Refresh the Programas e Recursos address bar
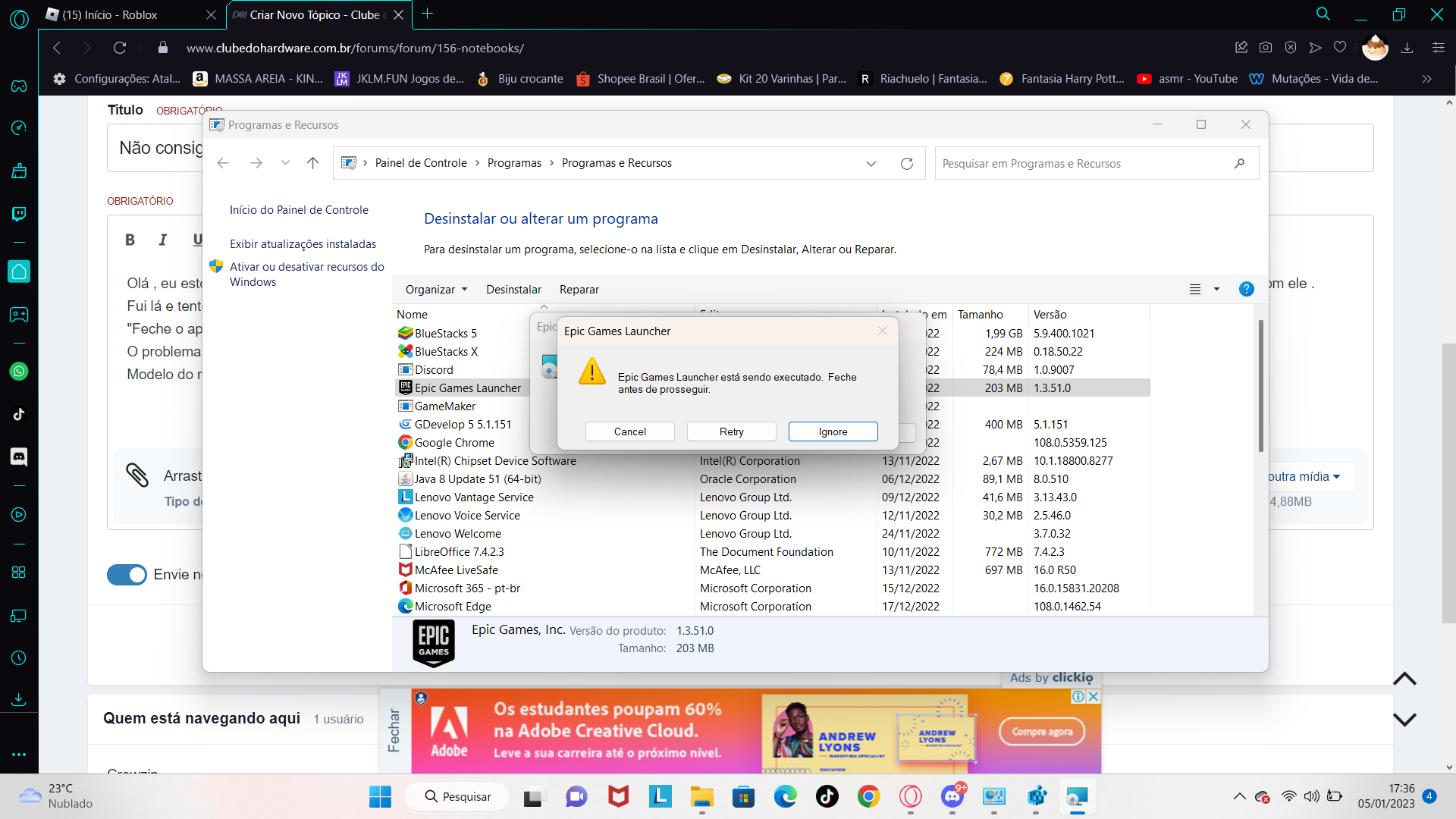 click(x=907, y=164)
